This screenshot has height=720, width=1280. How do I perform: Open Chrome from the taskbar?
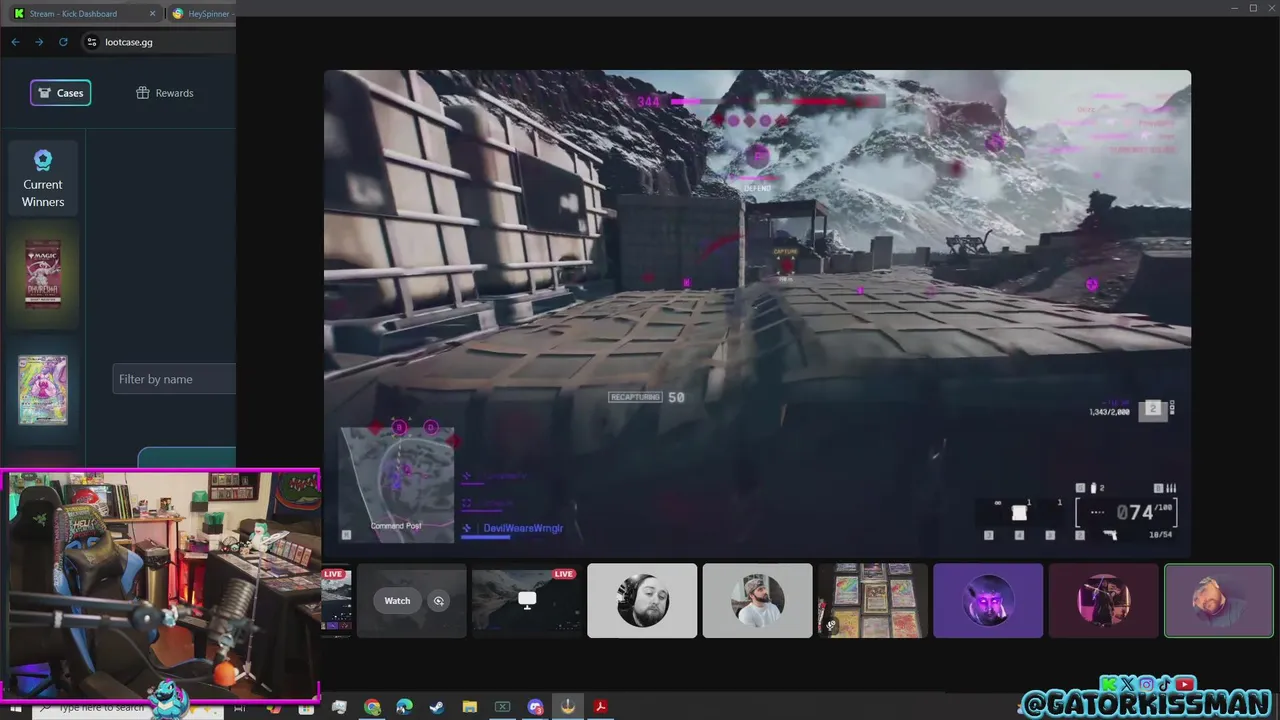[x=372, y=707]
